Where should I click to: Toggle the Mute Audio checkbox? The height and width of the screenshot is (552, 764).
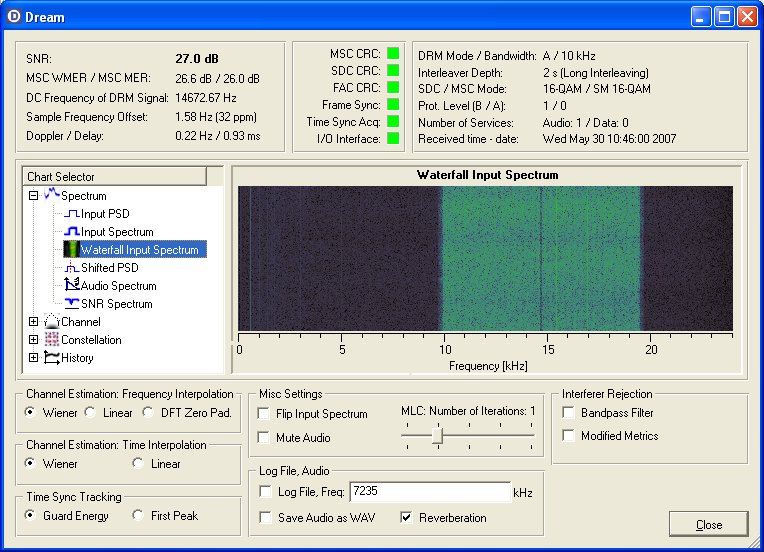tap(265, 438)
